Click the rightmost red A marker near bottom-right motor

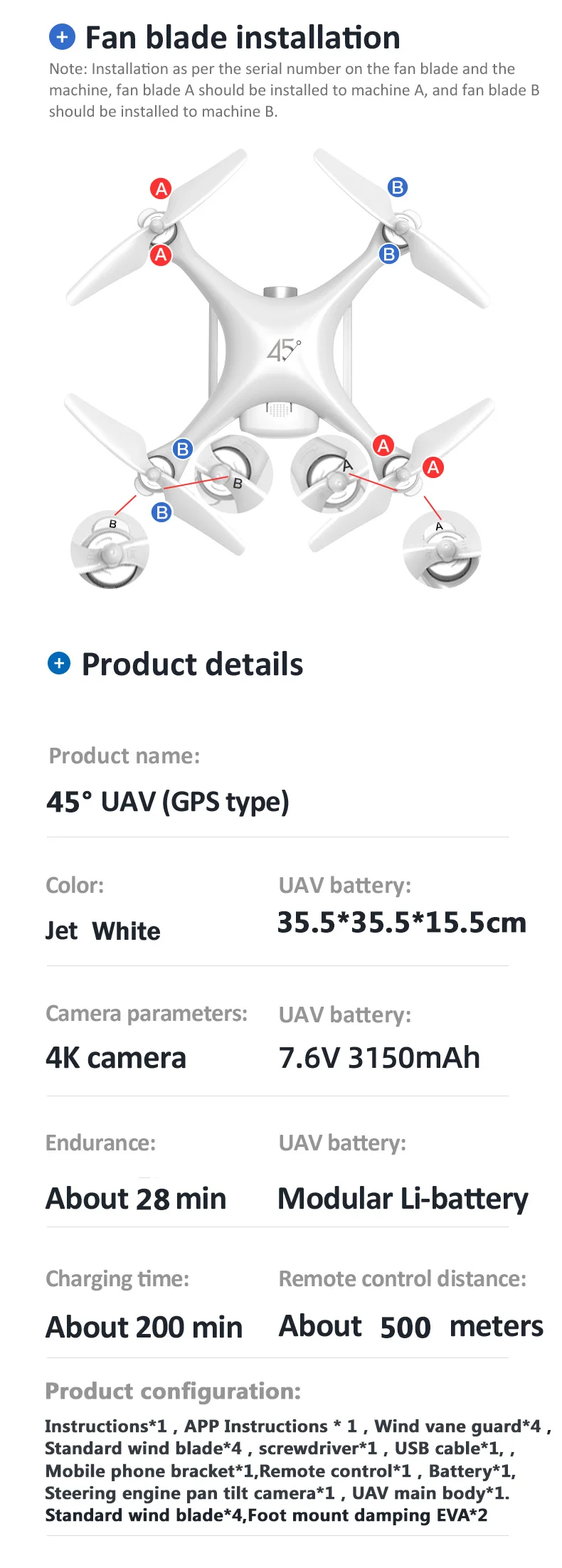433,467
